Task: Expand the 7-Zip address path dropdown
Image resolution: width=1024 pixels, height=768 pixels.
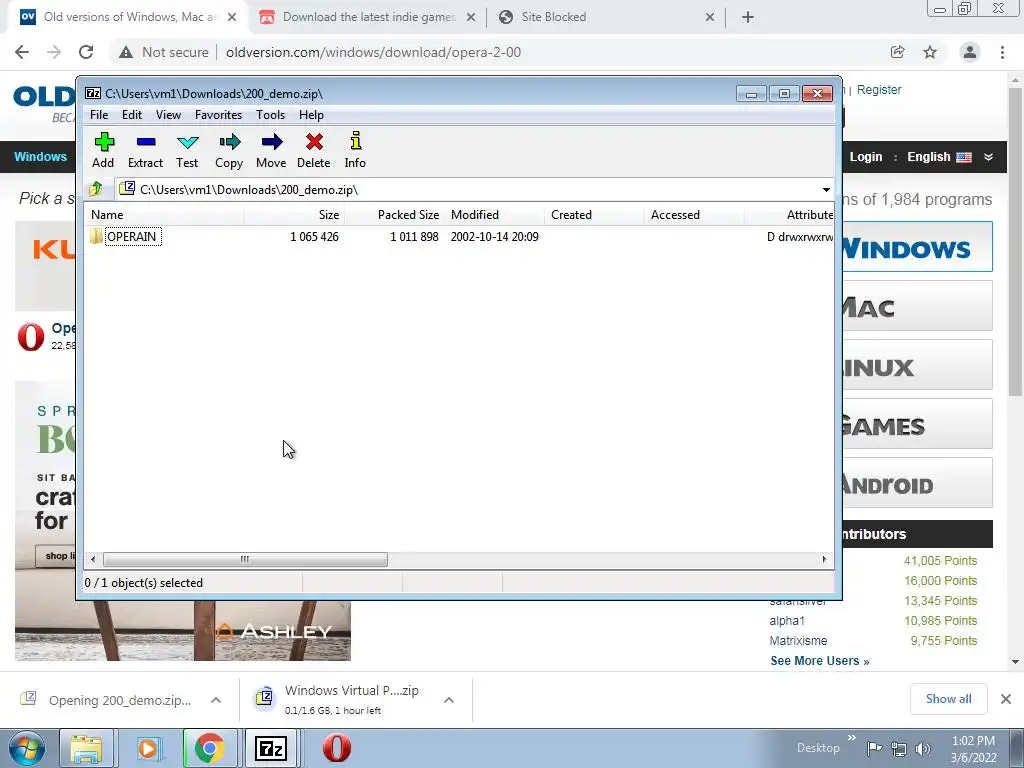Action: (826, 190)
